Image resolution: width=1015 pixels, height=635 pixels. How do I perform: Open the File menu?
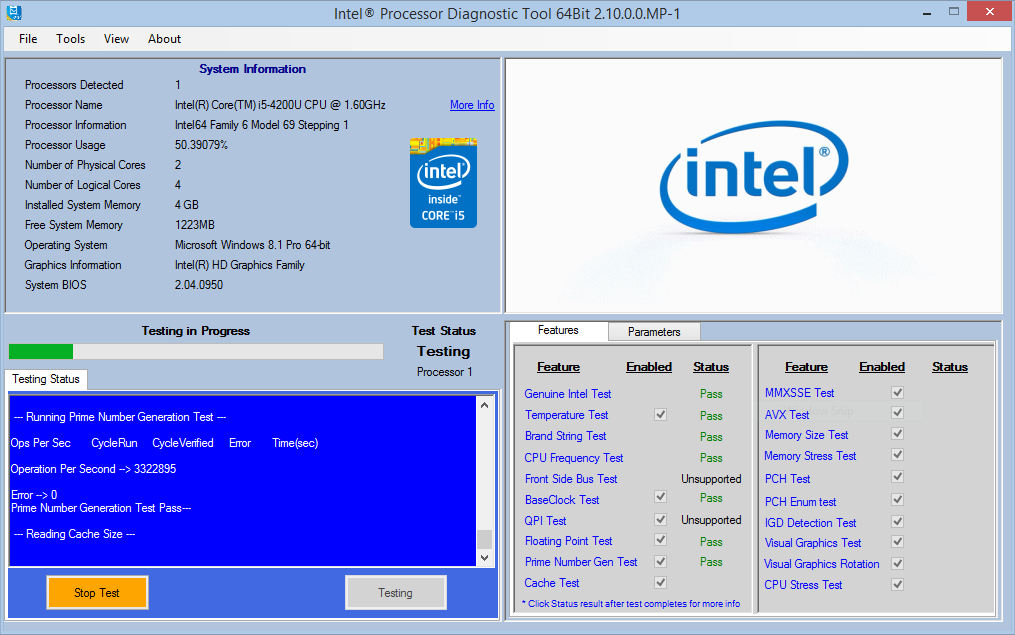pos(28,39)
